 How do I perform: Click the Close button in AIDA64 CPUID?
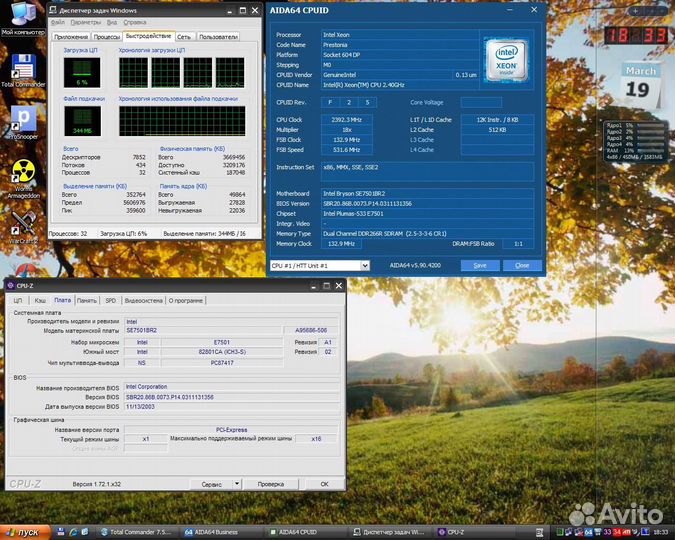click(x=522, y=265)
